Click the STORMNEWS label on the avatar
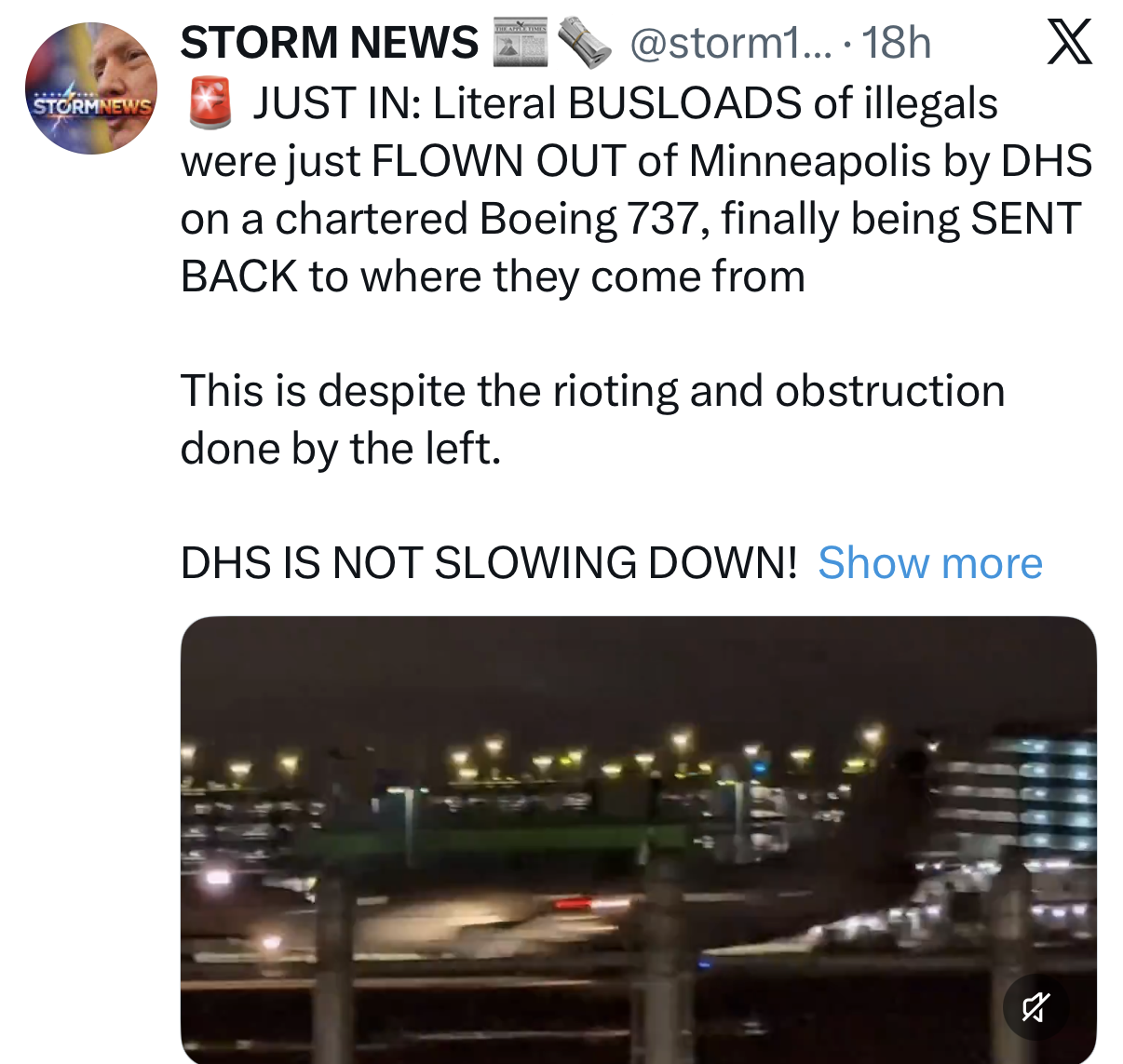This screenshot has width=1123, height=1064. coord(91,105)
